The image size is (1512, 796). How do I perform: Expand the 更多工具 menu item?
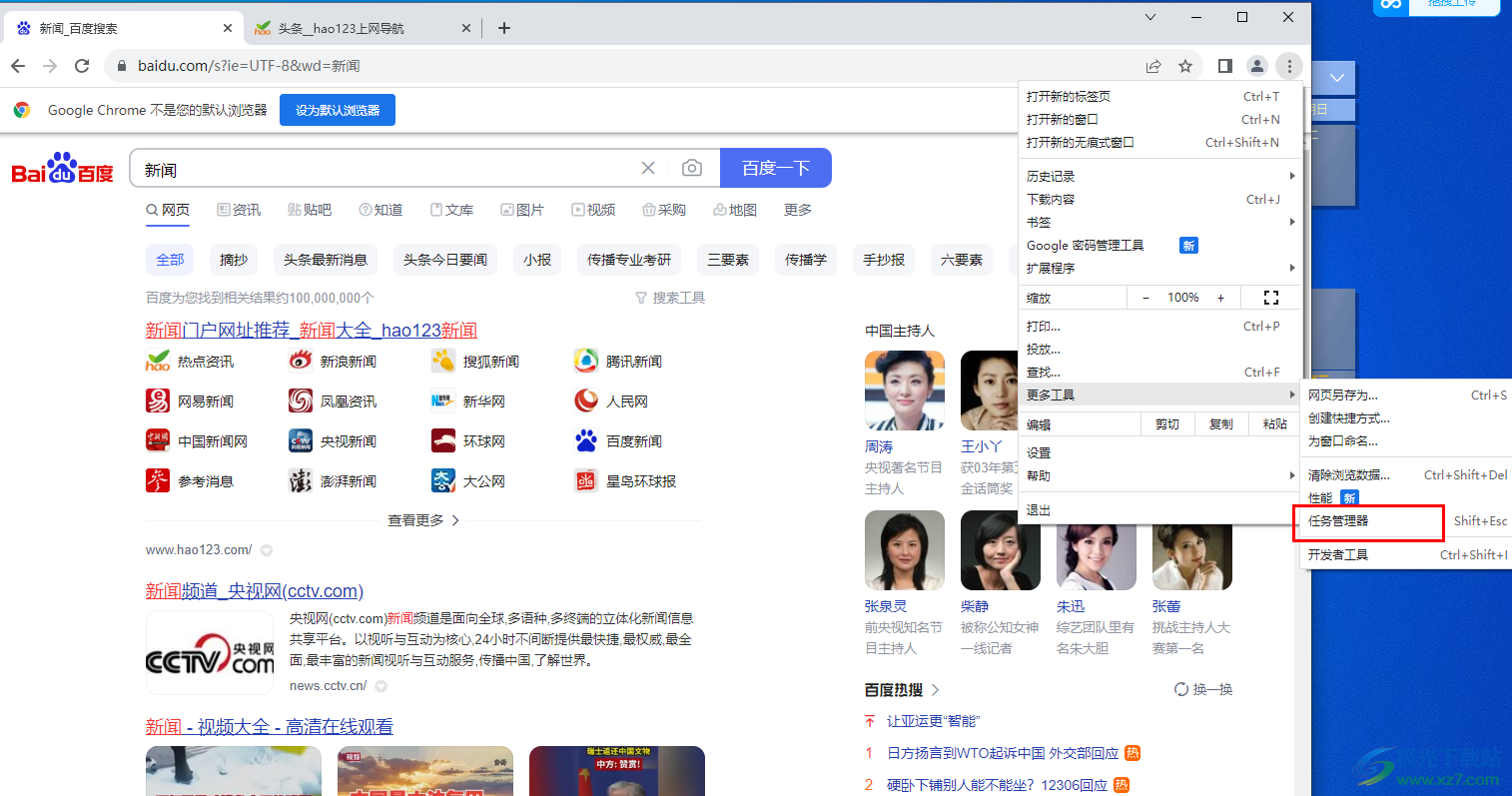pos(1160,395)
